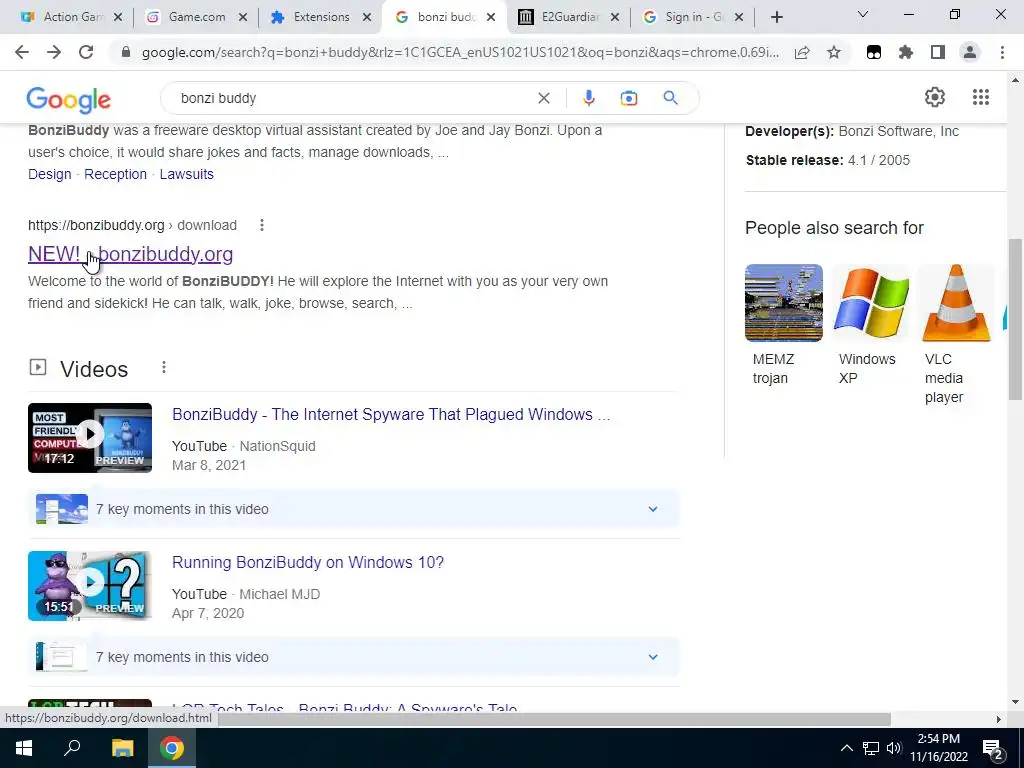Open the Extensions puzzle menu
The width and height of the screenshot is (1024, 768).
click(x=906, y=52)
